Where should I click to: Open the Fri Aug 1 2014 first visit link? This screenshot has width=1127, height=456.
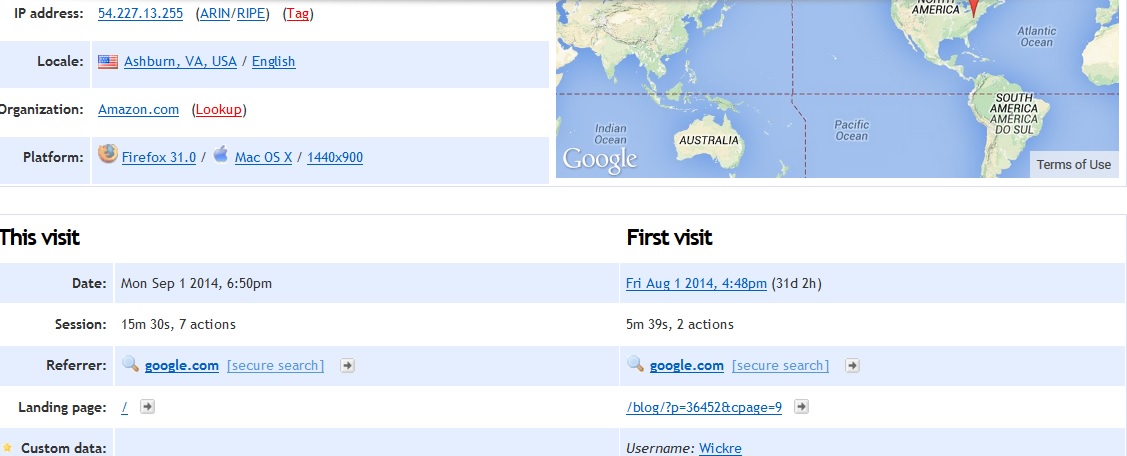click(696, 283)
